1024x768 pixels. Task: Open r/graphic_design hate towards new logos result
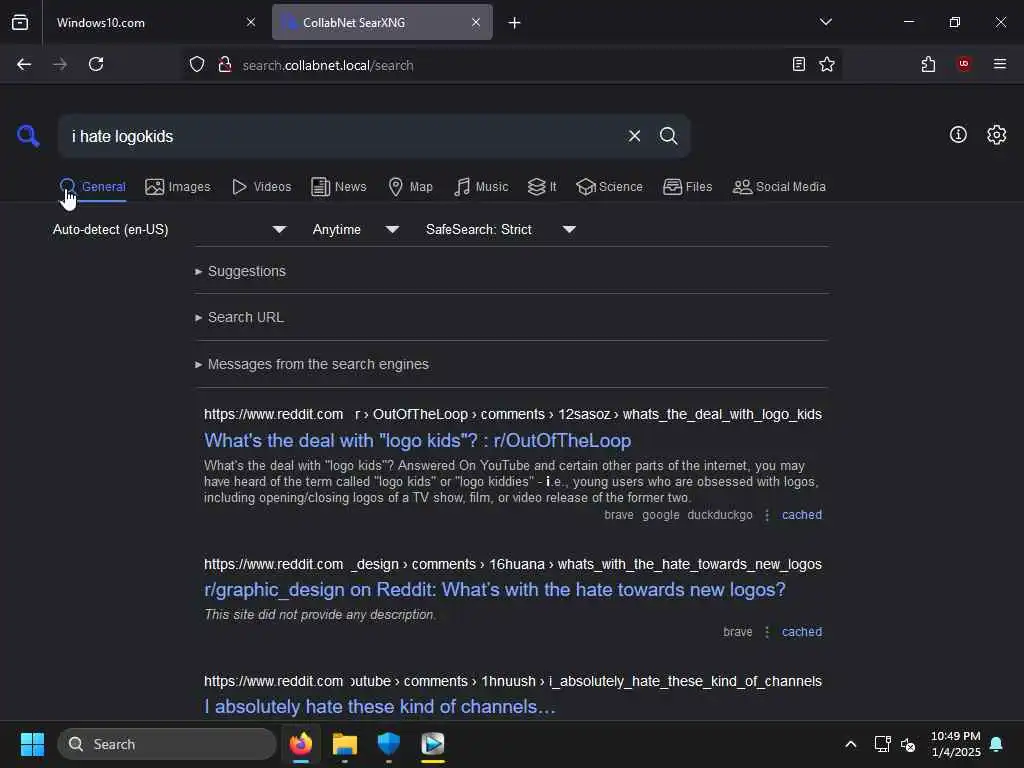494,590
